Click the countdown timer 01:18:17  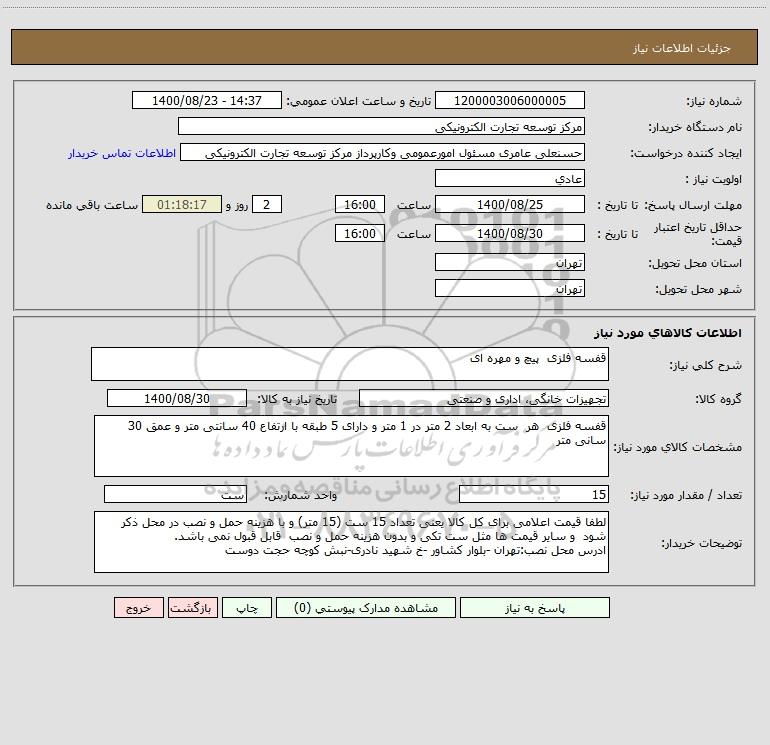(x=182, y=204)
